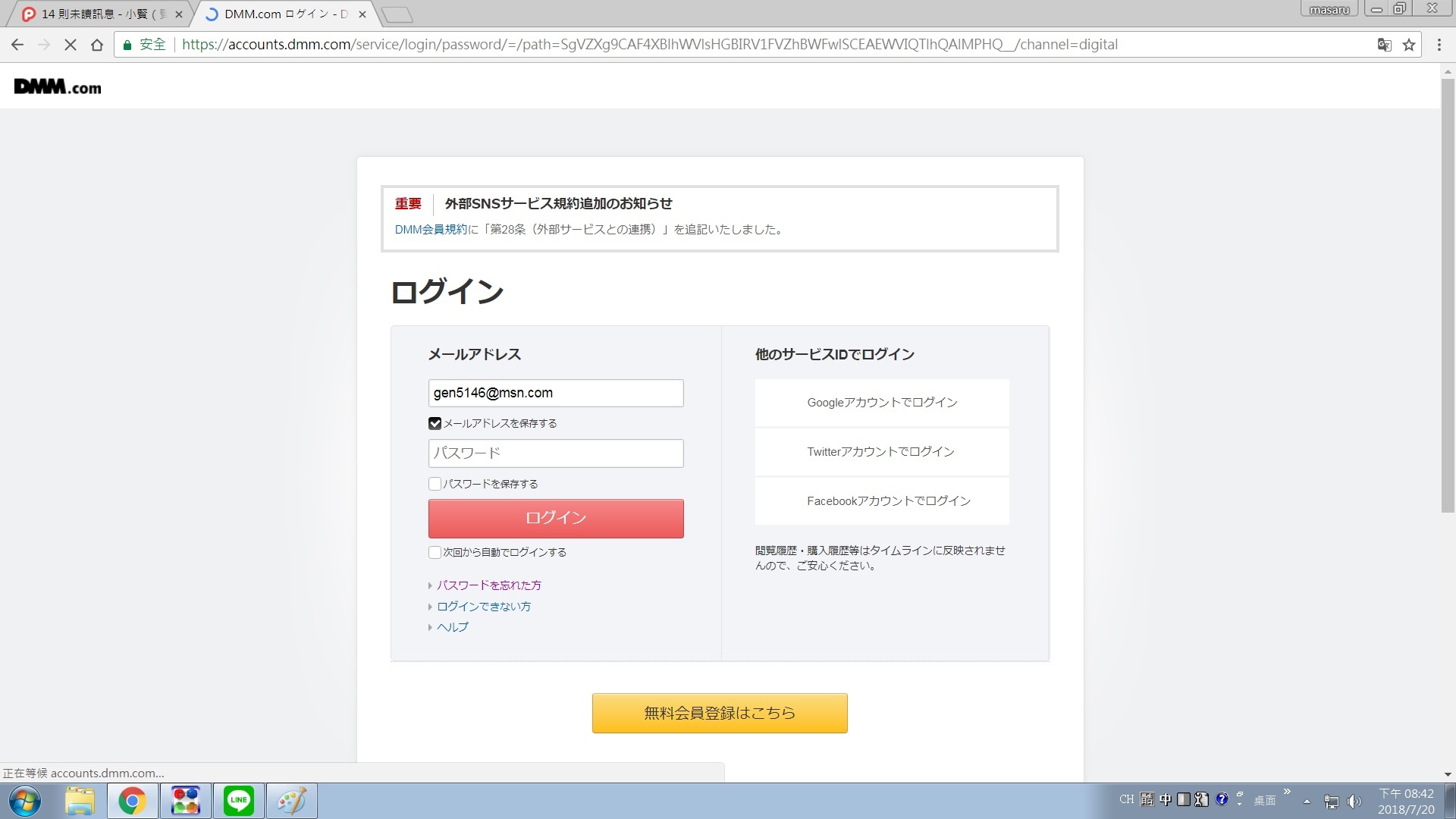The height and width of the screenshot is (819, 1456).
Task: Click the masaru profile button
Action: pos(1329,9)
